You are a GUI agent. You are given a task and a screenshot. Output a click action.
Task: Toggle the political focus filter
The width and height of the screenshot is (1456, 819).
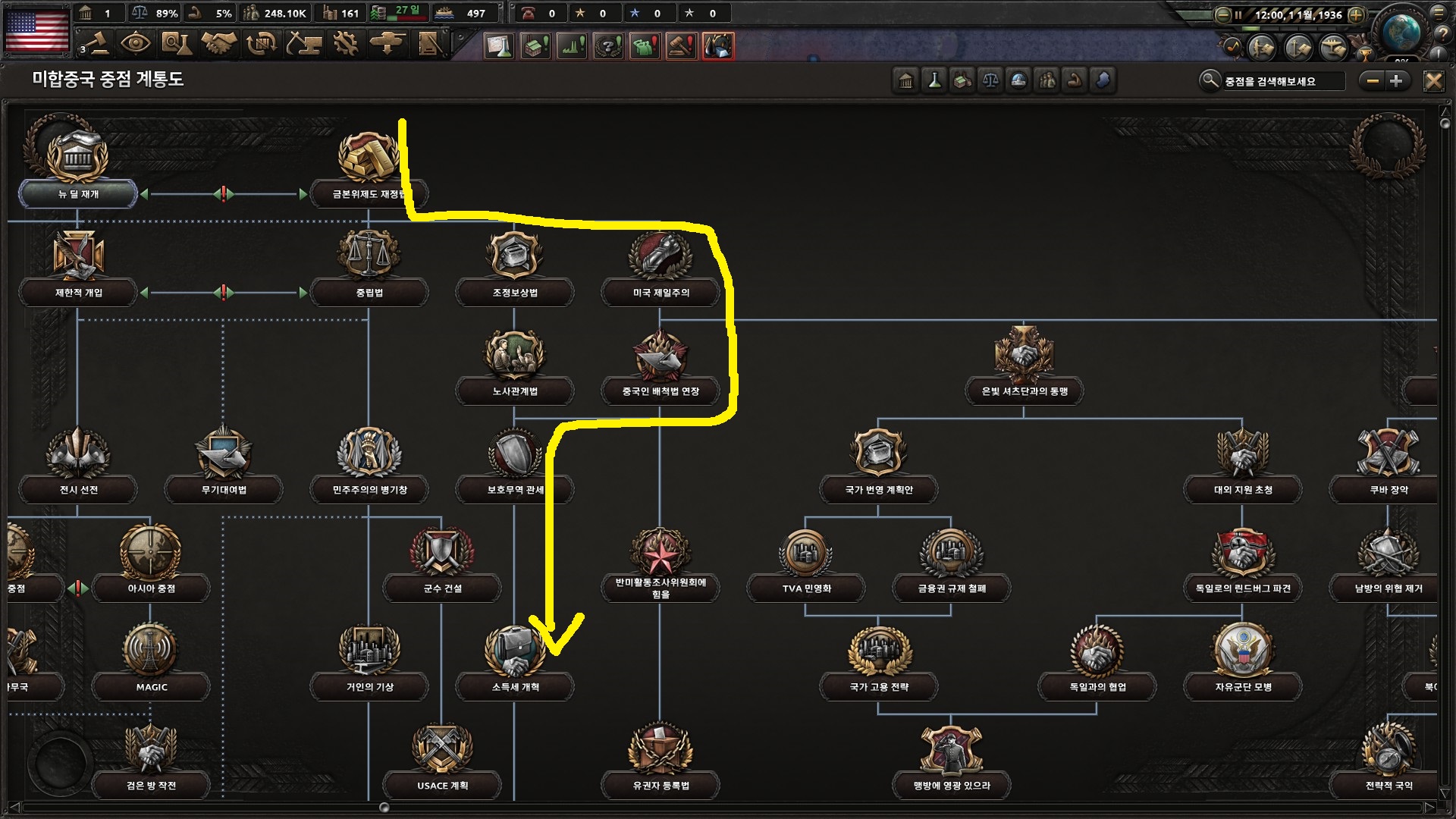(x=906, y=80)
